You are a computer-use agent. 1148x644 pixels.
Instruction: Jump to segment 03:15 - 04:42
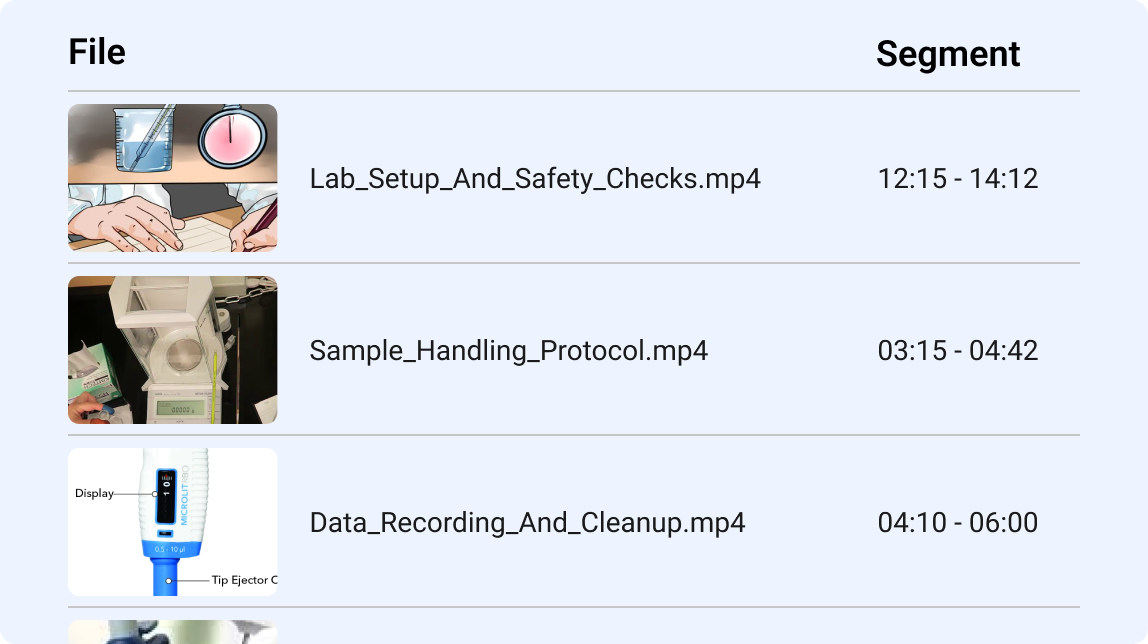[957, 351]
